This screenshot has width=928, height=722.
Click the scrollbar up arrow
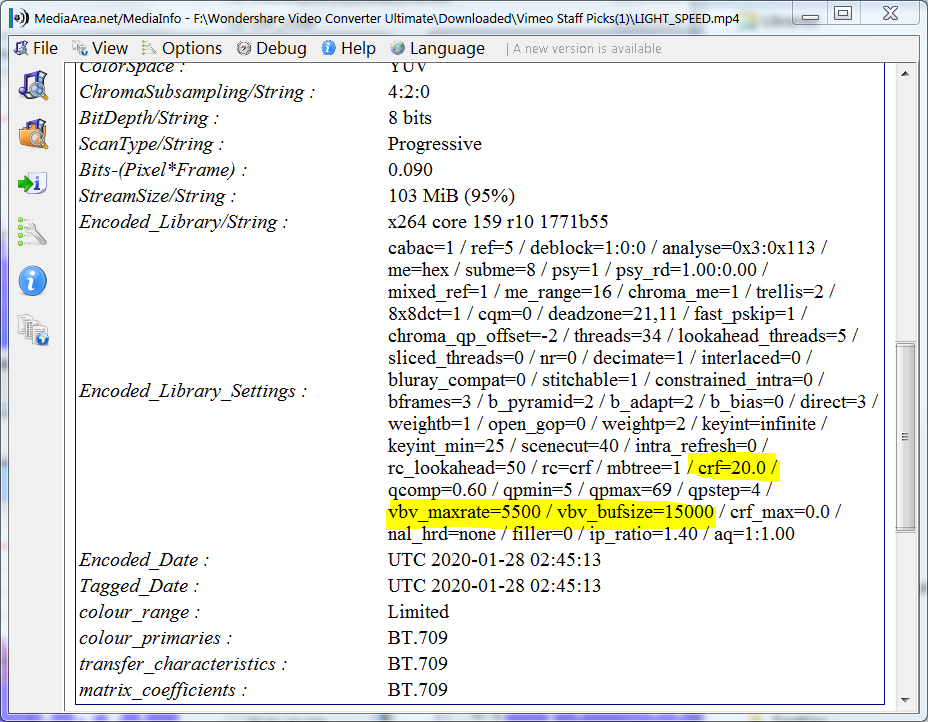[905, 73]
